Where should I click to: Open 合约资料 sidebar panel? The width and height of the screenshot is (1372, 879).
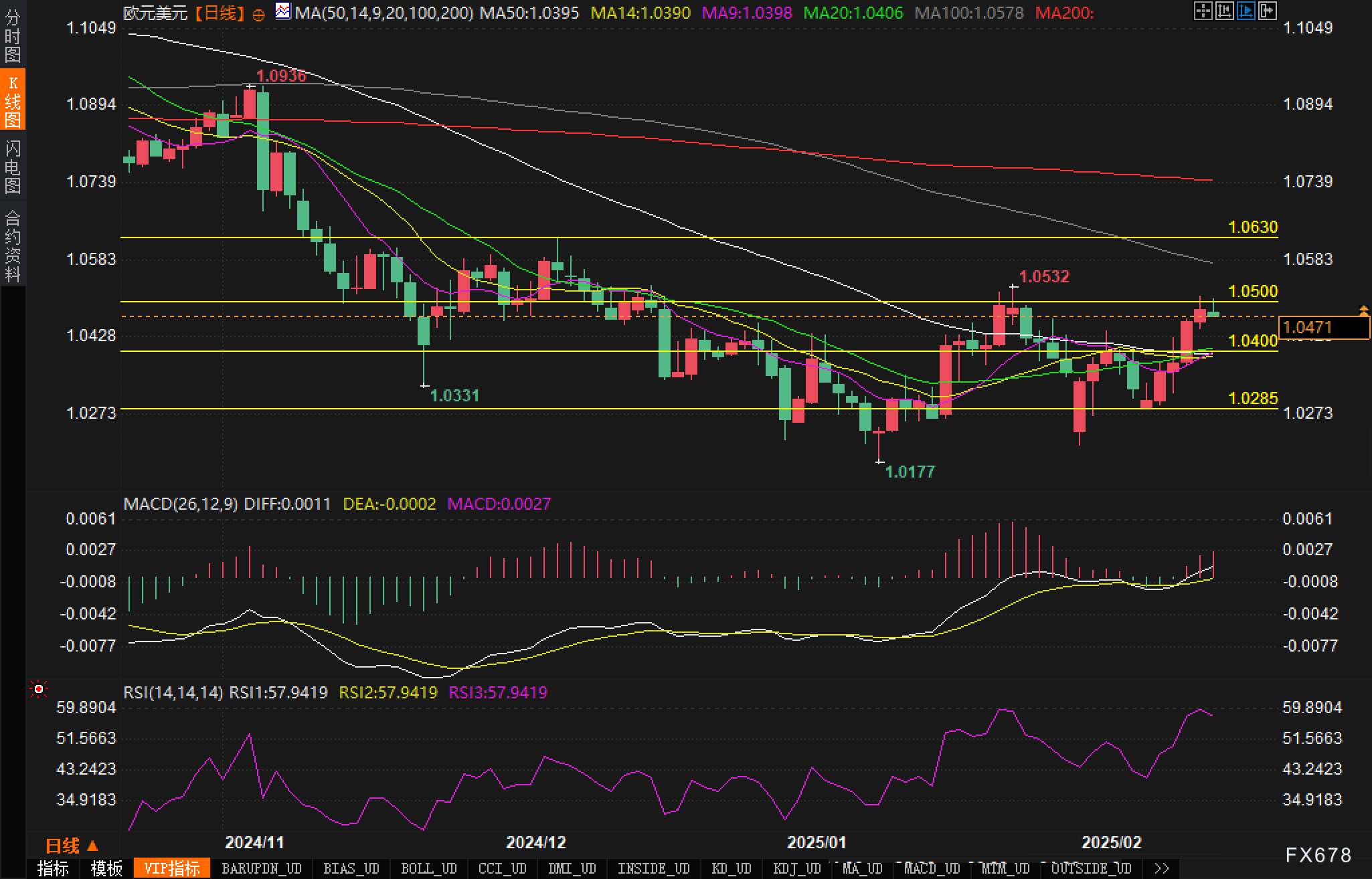pyautogui.click(x=12, y=246)
